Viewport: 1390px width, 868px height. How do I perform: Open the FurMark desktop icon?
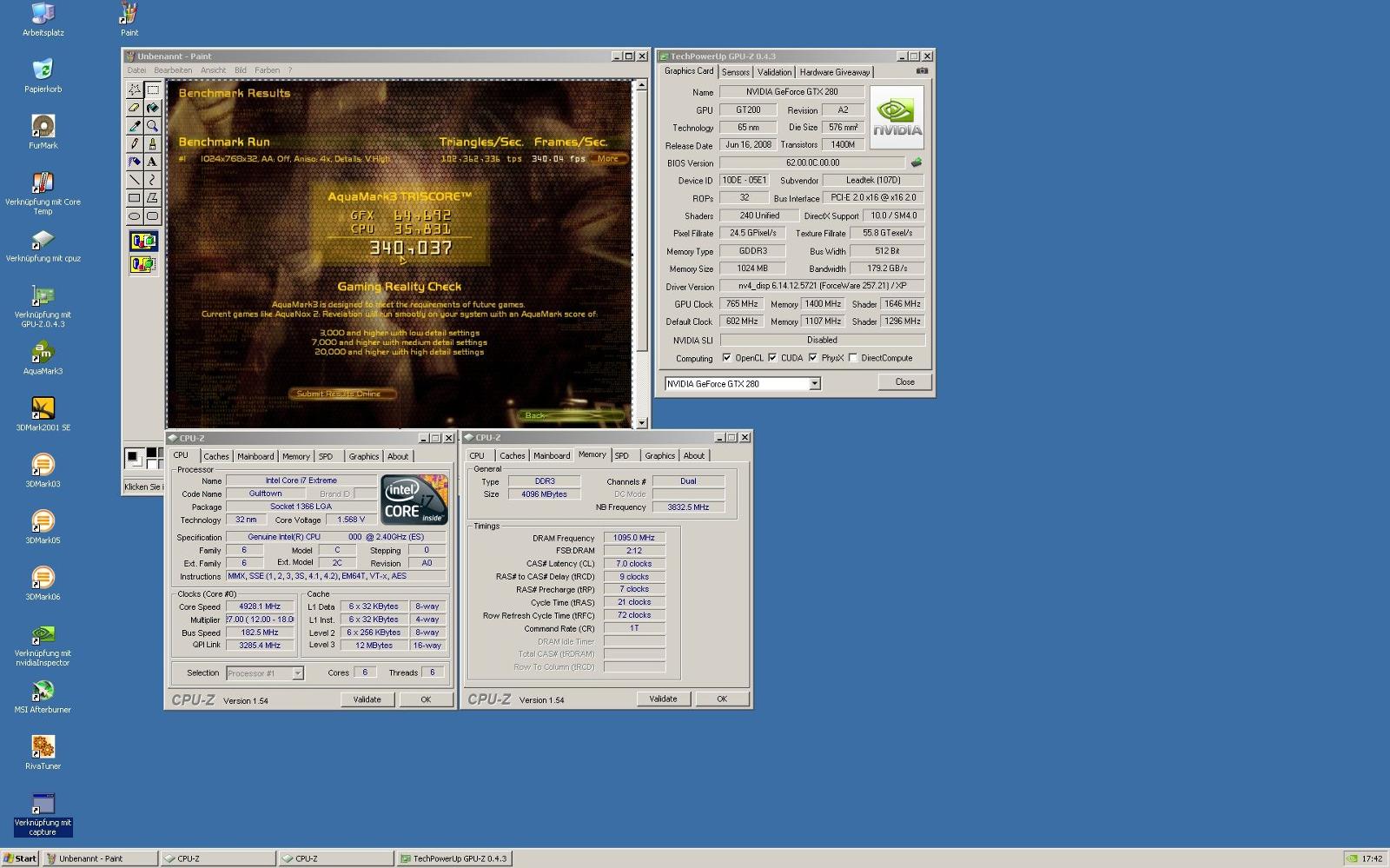click(43, 131)
